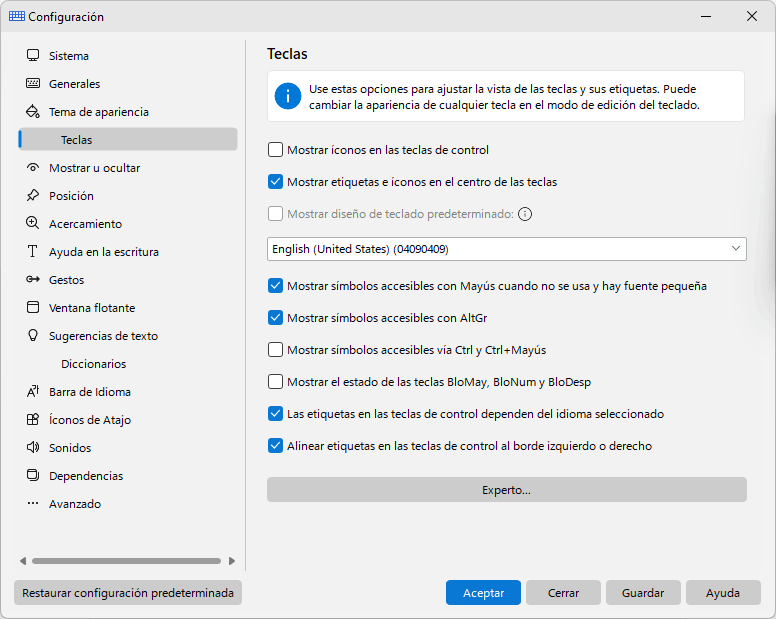Click the Barra de Idioma letter icon
Viewport: 776px width, 619px height.
33,391
